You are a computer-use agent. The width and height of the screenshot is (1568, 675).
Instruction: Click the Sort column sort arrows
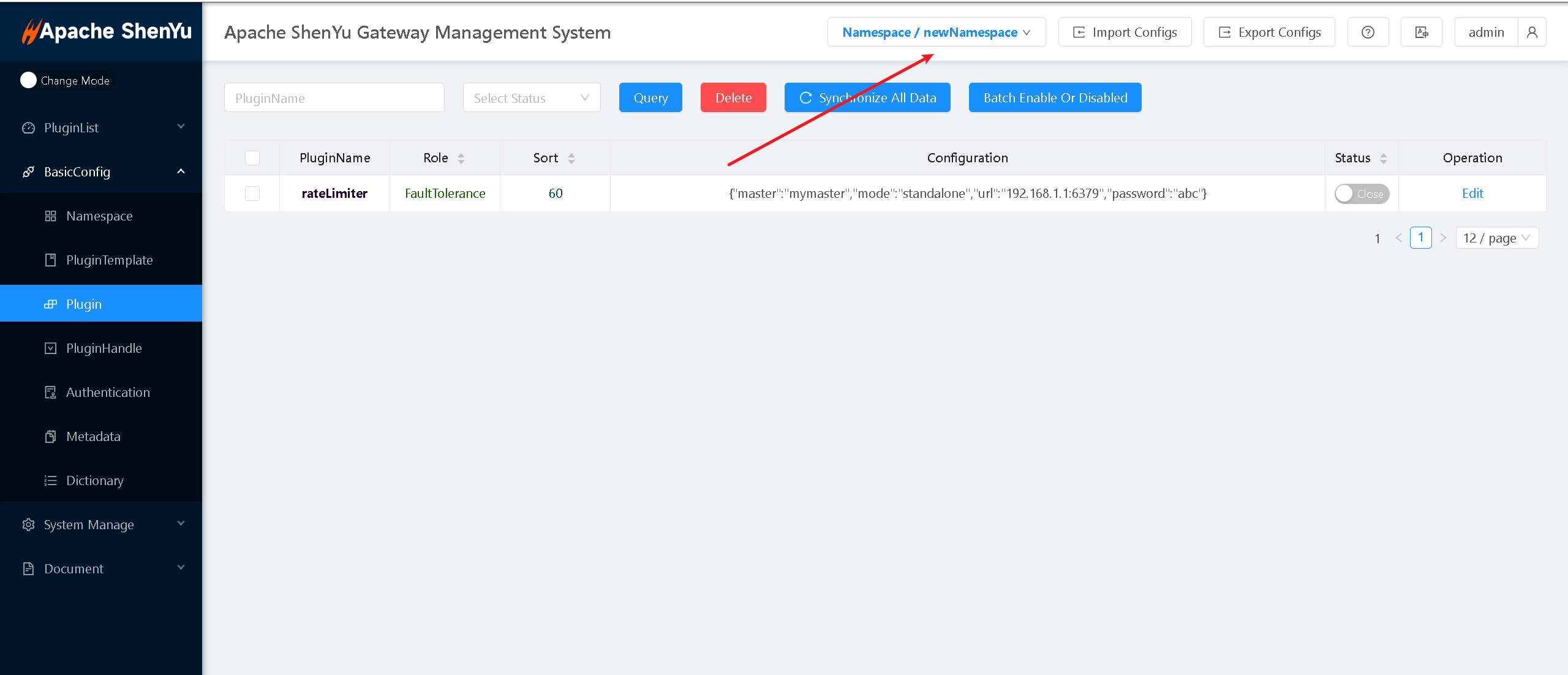(571, 159)
